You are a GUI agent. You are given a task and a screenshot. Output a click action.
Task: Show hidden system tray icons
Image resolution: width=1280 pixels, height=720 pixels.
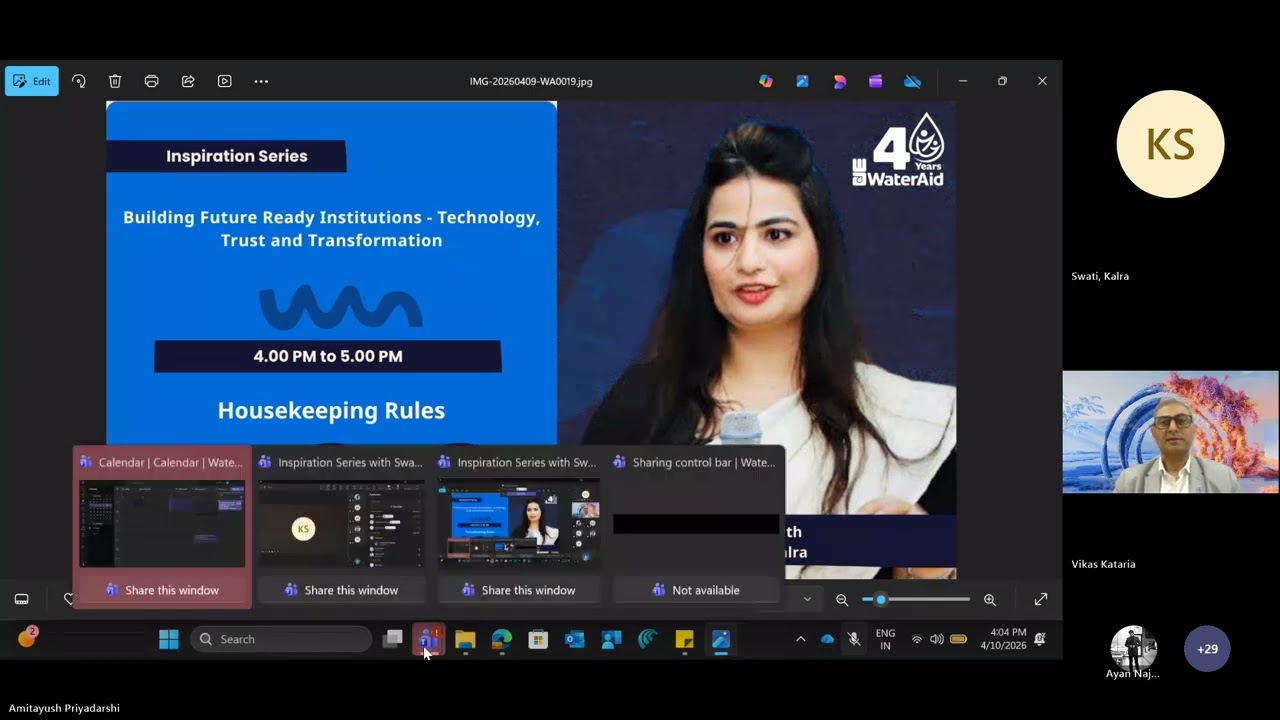(x=800, y=639)
